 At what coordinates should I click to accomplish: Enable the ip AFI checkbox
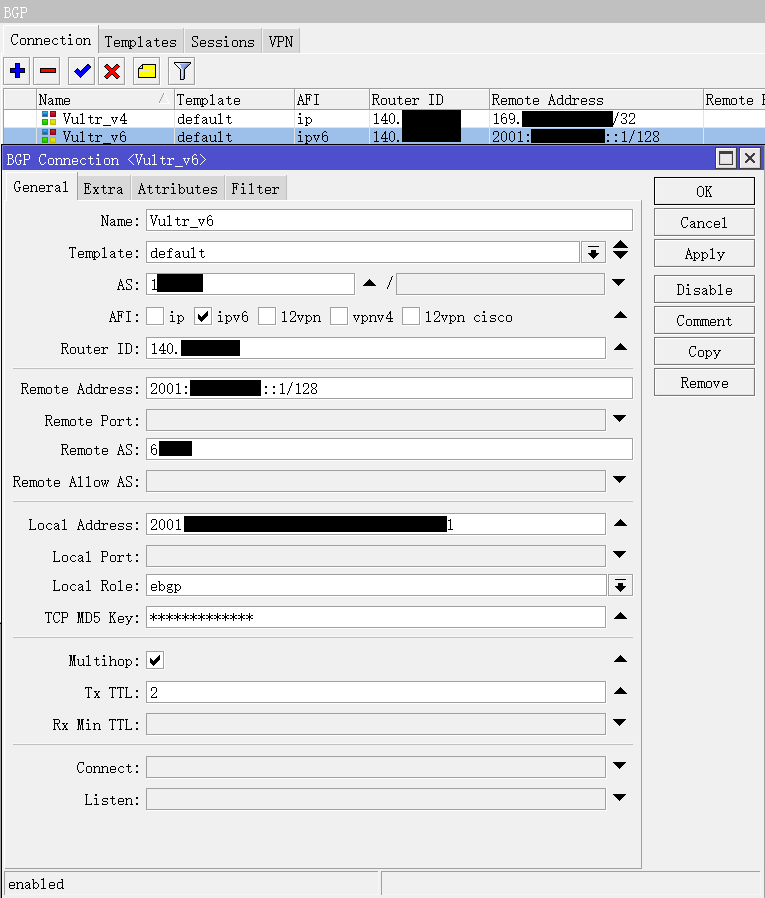click(x=155, y=316)
